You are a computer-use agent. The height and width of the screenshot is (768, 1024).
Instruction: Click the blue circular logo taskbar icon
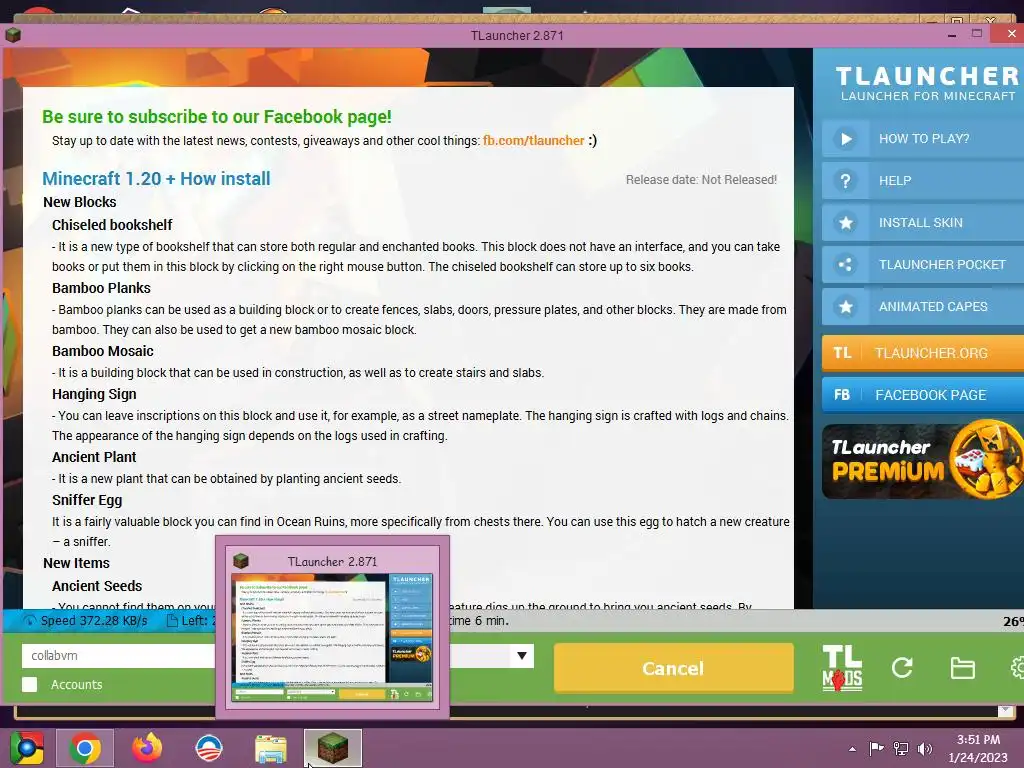(209, 748)
